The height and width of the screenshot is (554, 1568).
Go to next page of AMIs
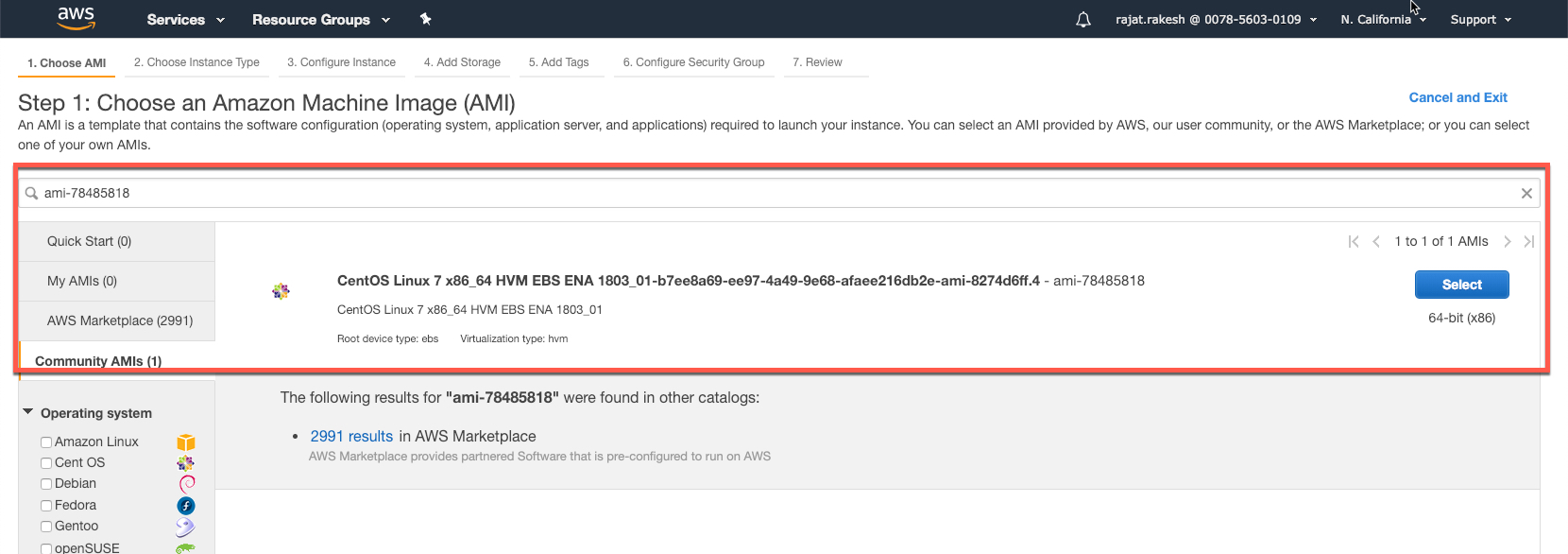(1508, 242)
